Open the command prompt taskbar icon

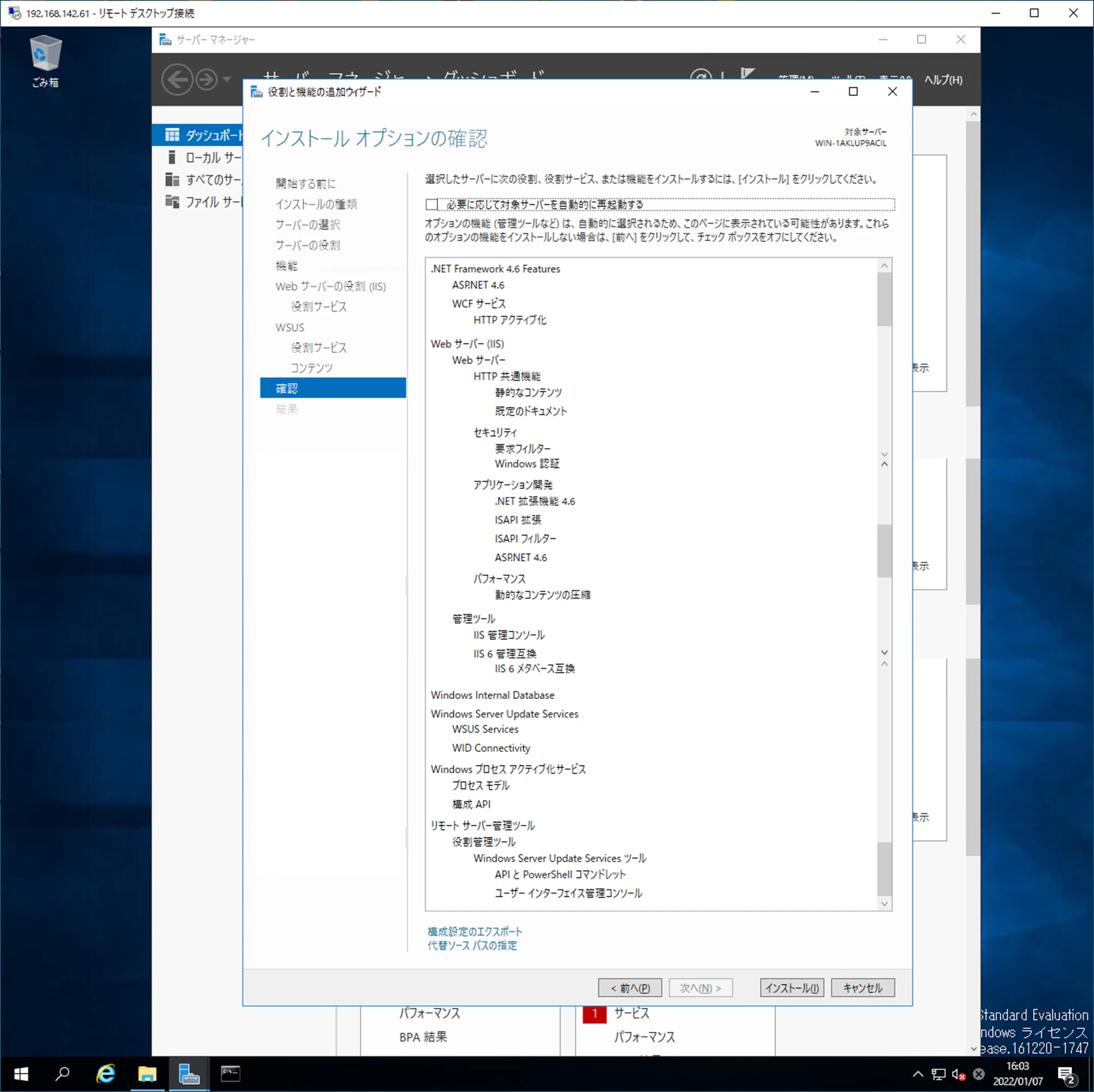[x=231, y=1074]
